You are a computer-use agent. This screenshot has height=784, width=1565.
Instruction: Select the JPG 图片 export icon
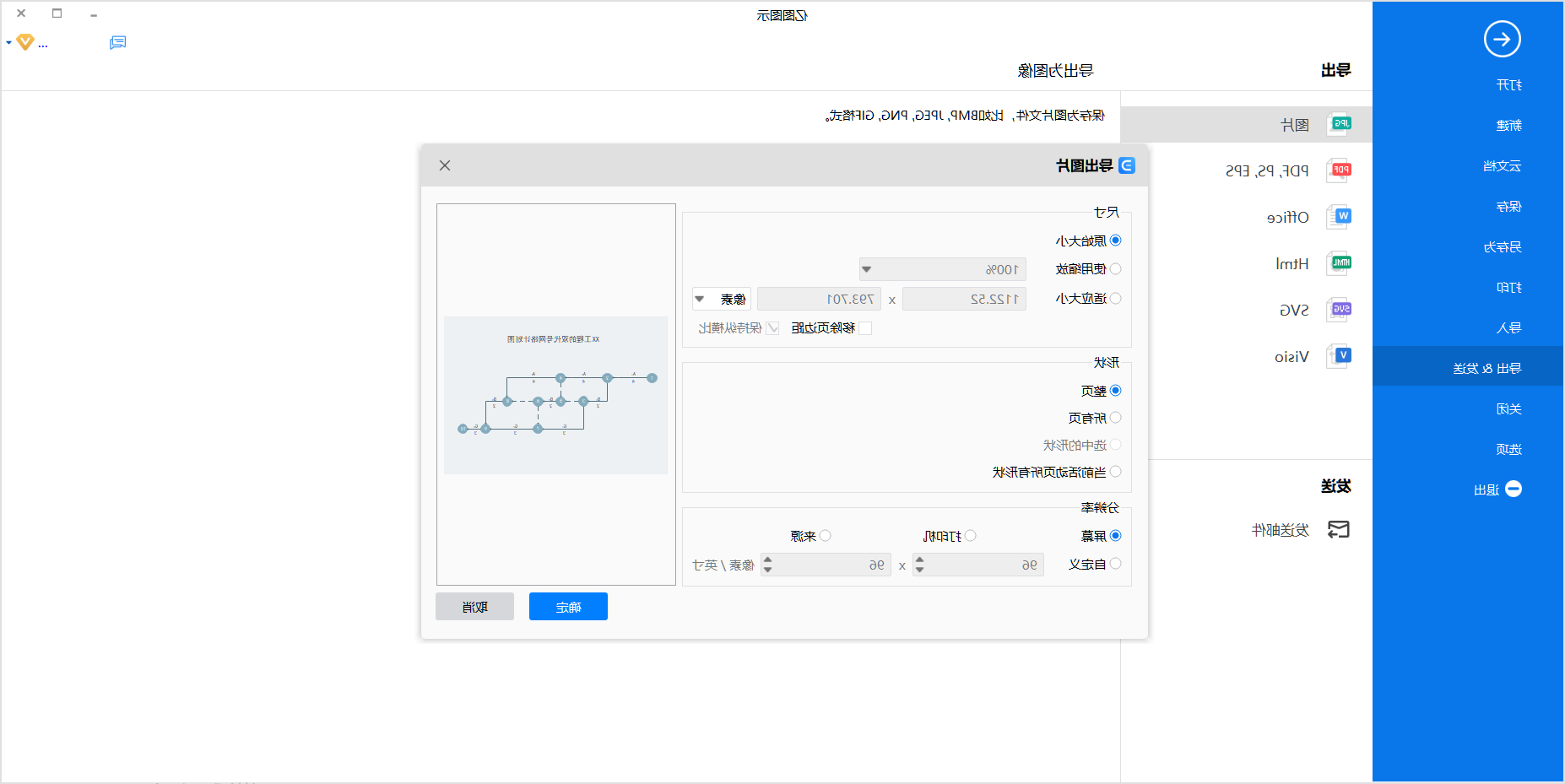tap(1339, 124)
